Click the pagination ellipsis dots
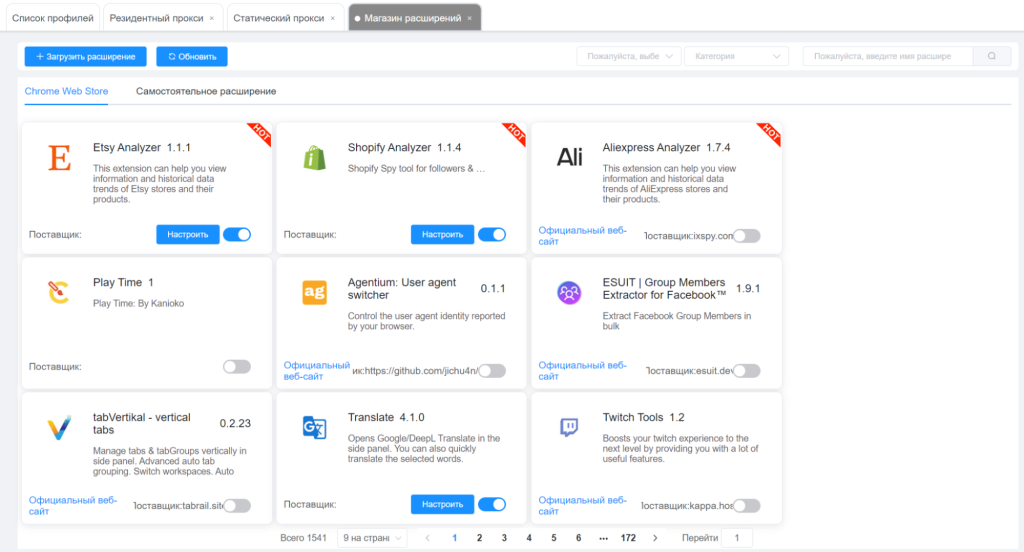The width and height of the screenshot is (1024, 552). (x=603, y=538)
